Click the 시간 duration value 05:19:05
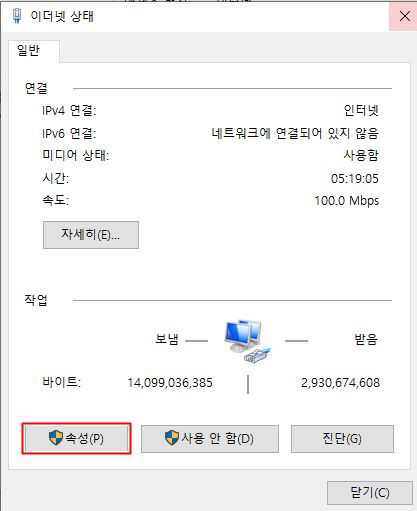Screen dimensions: 417x511 pos(355,179)
